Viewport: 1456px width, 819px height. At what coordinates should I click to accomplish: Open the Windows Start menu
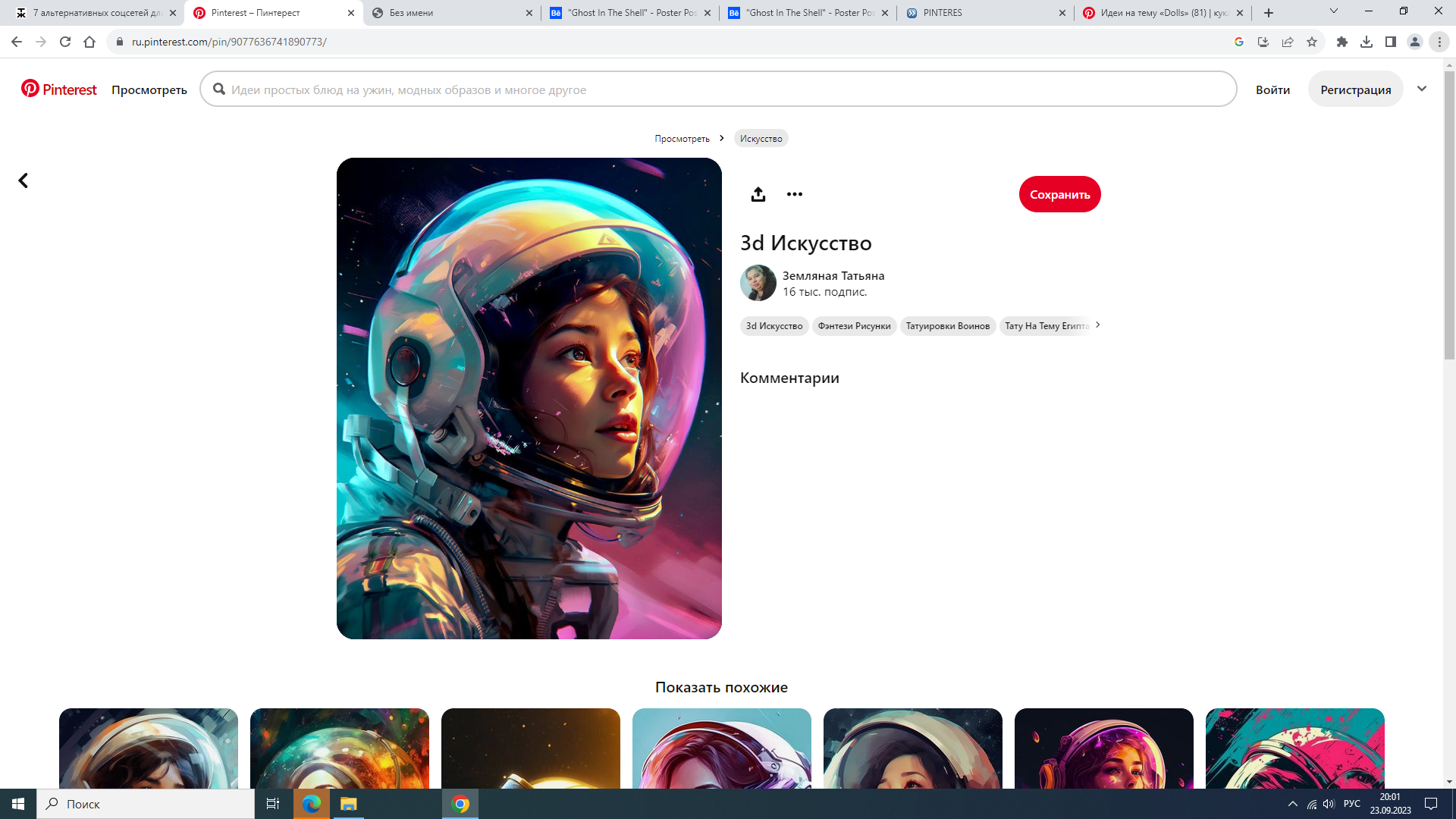[x=18, y=804]
